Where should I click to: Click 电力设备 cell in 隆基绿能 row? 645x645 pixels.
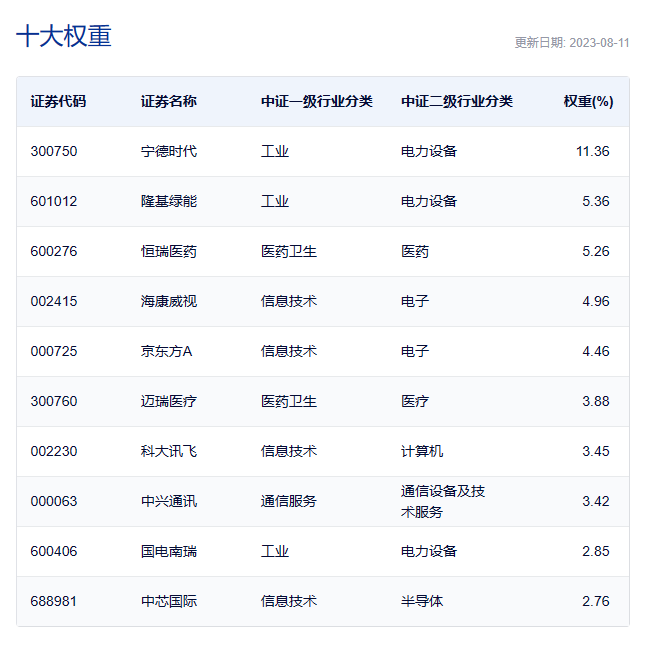pyautogui.click(x=429, y=202)
